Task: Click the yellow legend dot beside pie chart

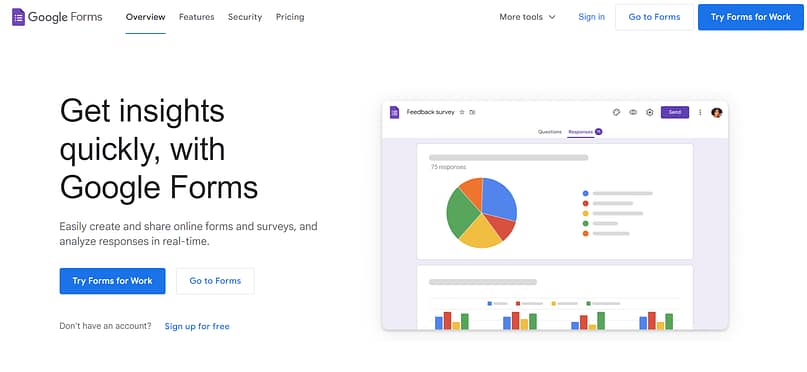Action: coord(585,214)
